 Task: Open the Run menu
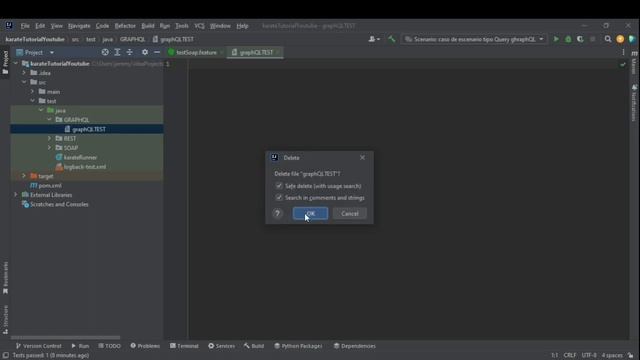click(x=164, y=26)
